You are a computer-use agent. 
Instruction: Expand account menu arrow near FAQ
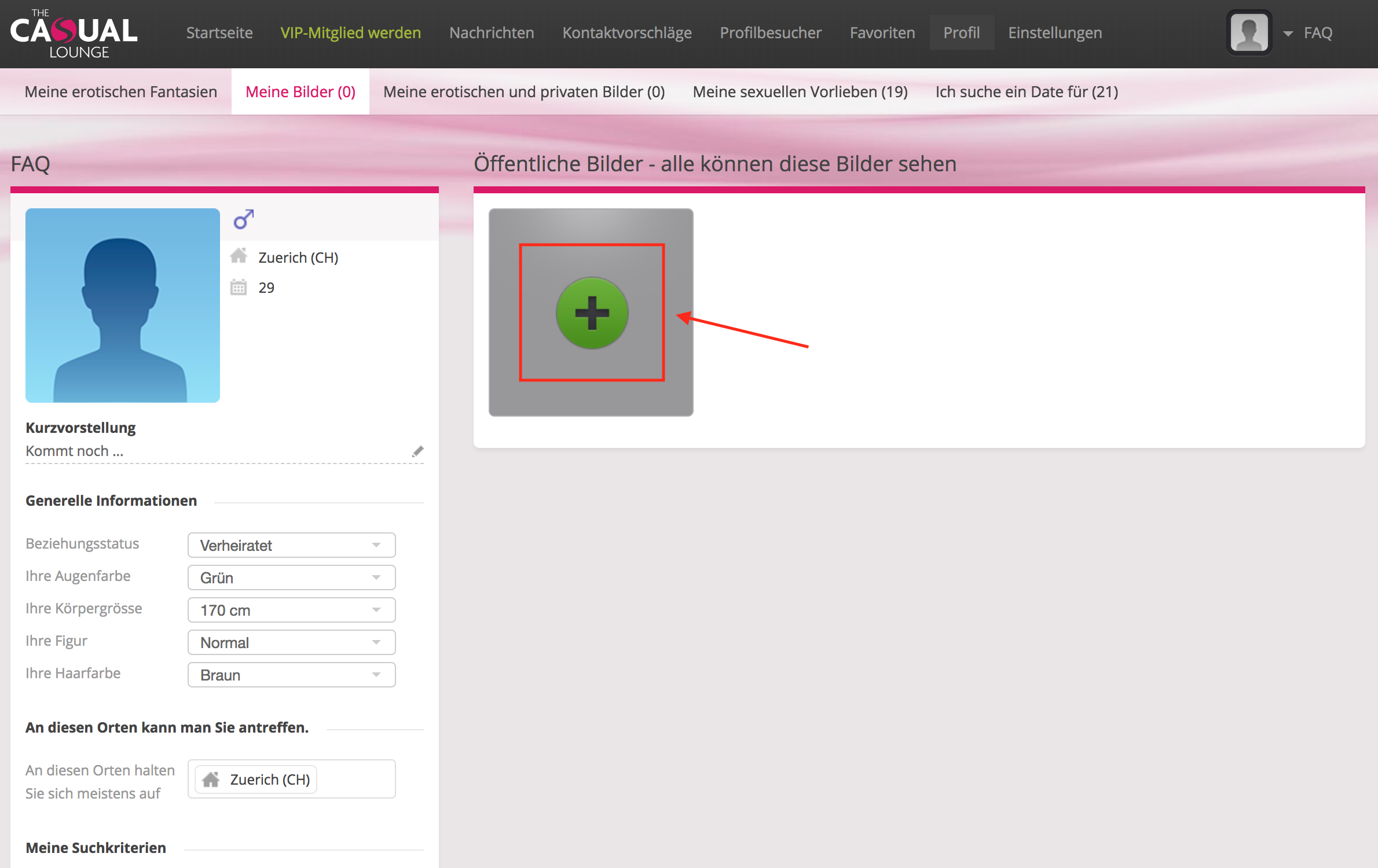click(1288, 34)
